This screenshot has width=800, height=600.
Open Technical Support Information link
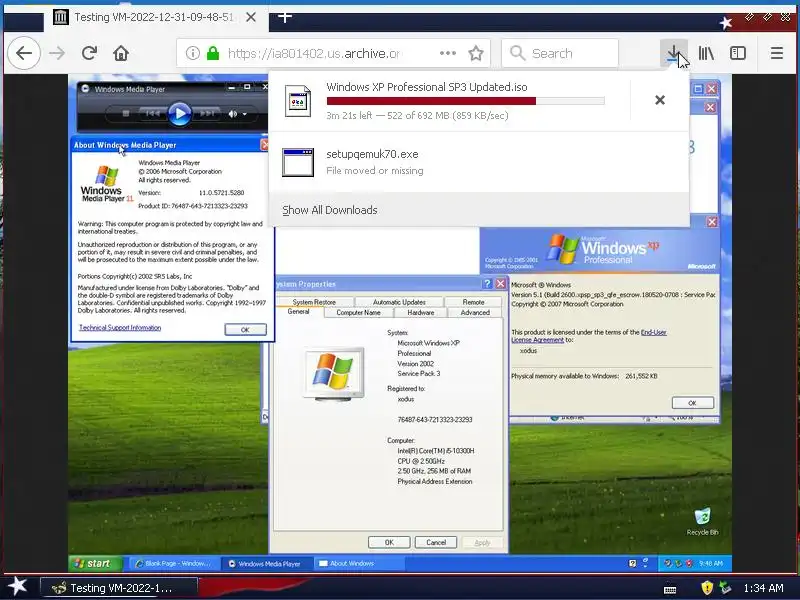pyautogui.click(x=120, y=328)
